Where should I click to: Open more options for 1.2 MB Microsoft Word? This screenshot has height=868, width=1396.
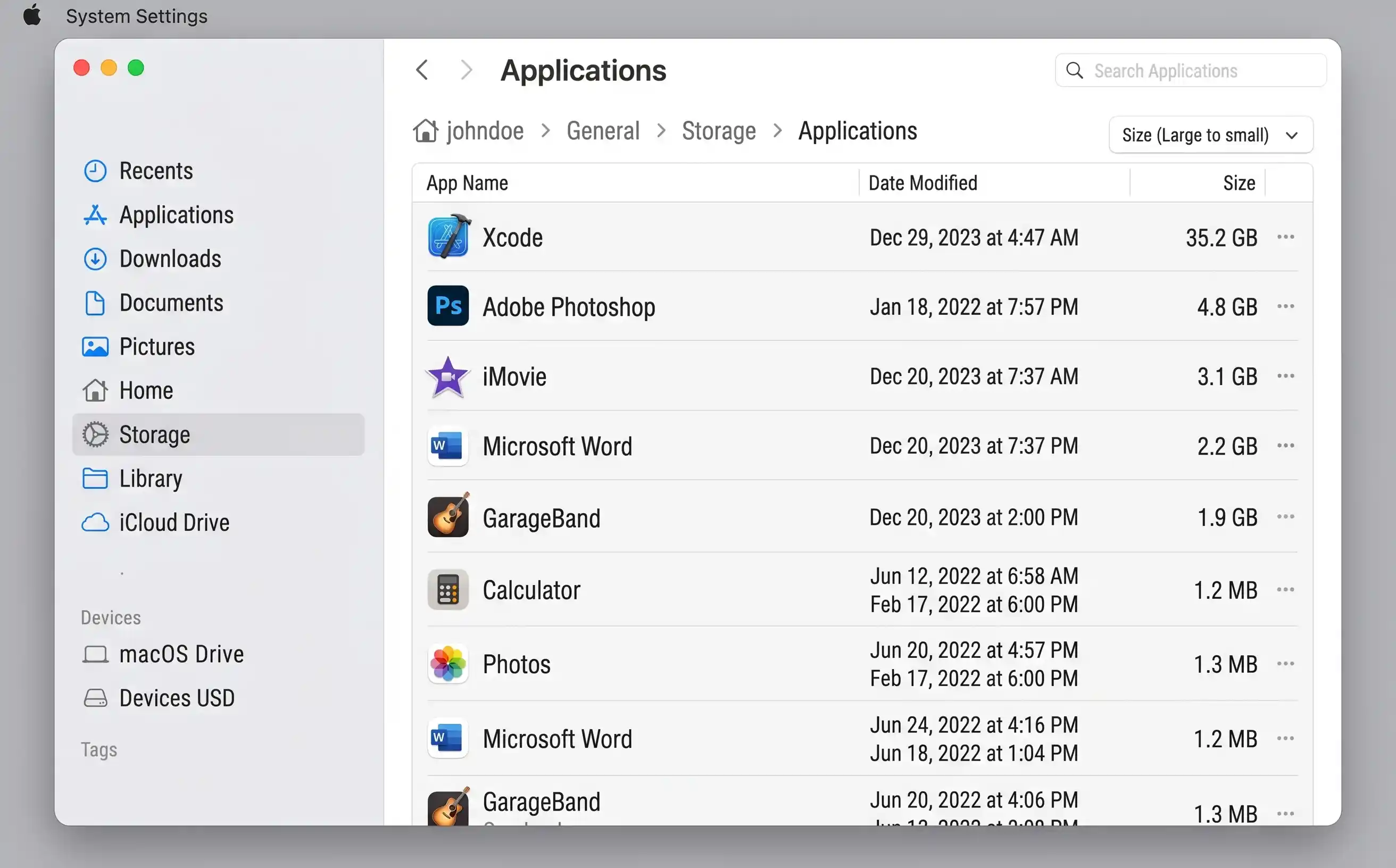tap(1286, 738)
